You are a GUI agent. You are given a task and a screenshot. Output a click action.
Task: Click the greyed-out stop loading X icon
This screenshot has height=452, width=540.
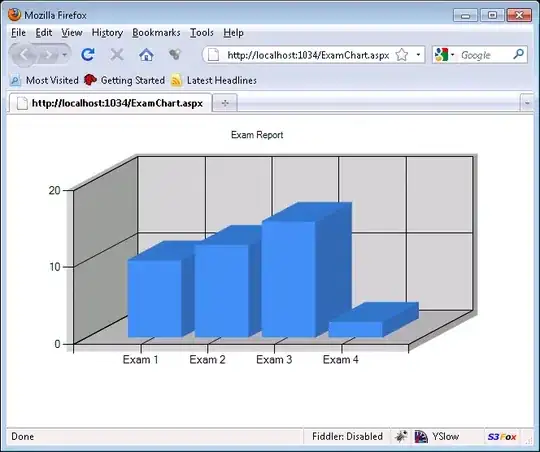(x=117, y=54)
